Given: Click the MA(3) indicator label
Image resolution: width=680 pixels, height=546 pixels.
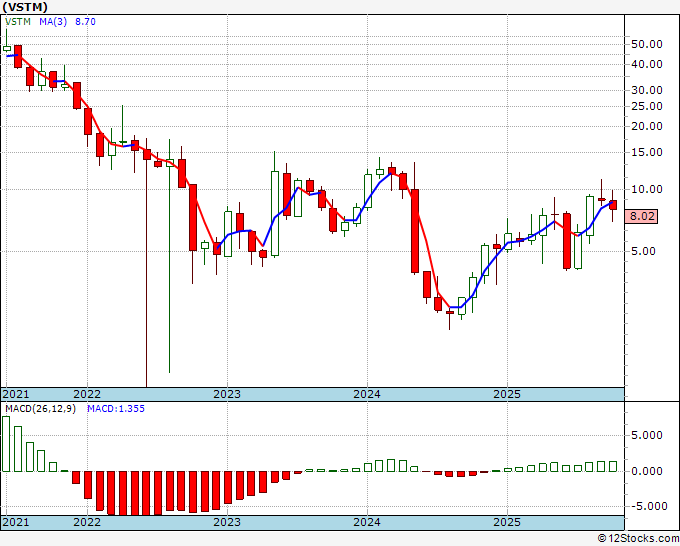Looking at the screenshot, I should [x=53, y=22].
